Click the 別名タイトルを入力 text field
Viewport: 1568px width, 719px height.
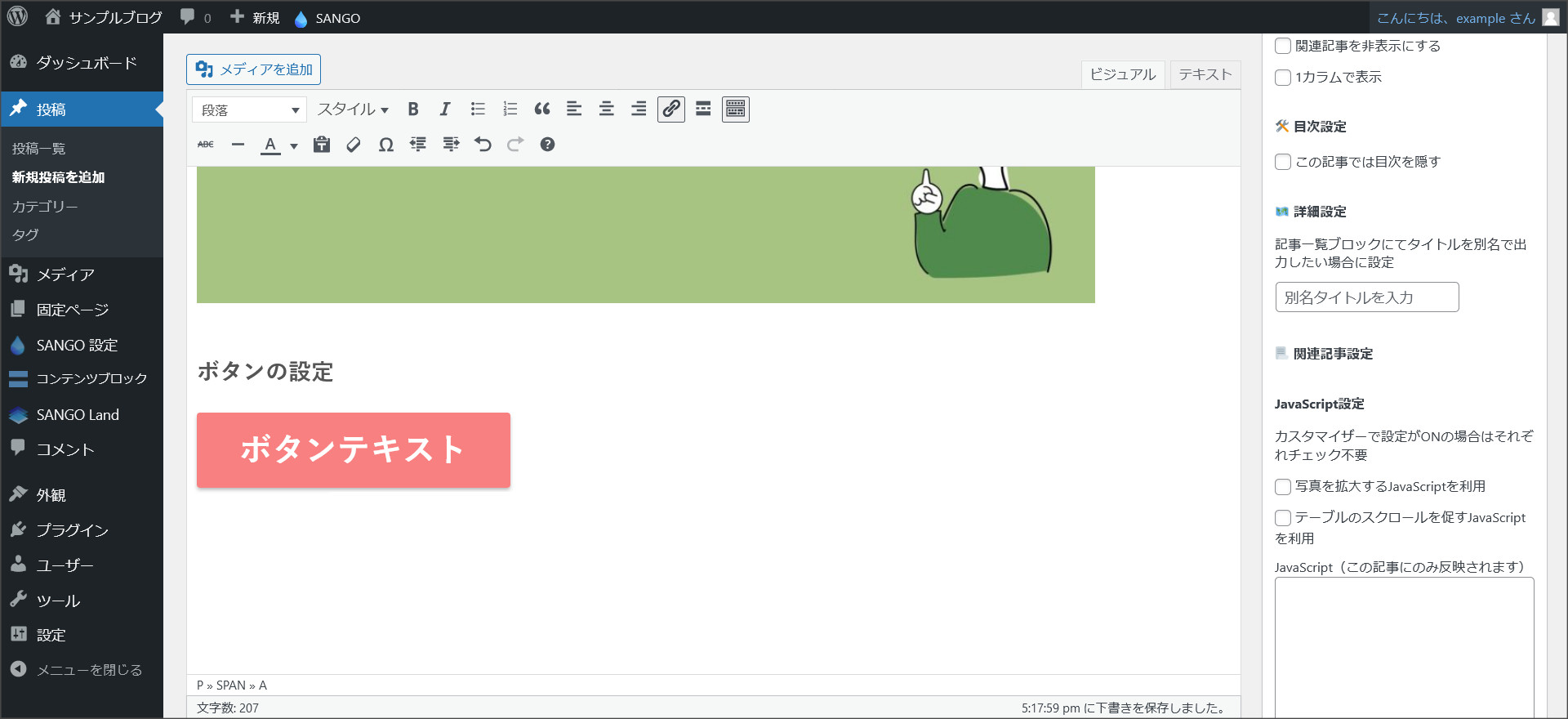[1366, 297]
